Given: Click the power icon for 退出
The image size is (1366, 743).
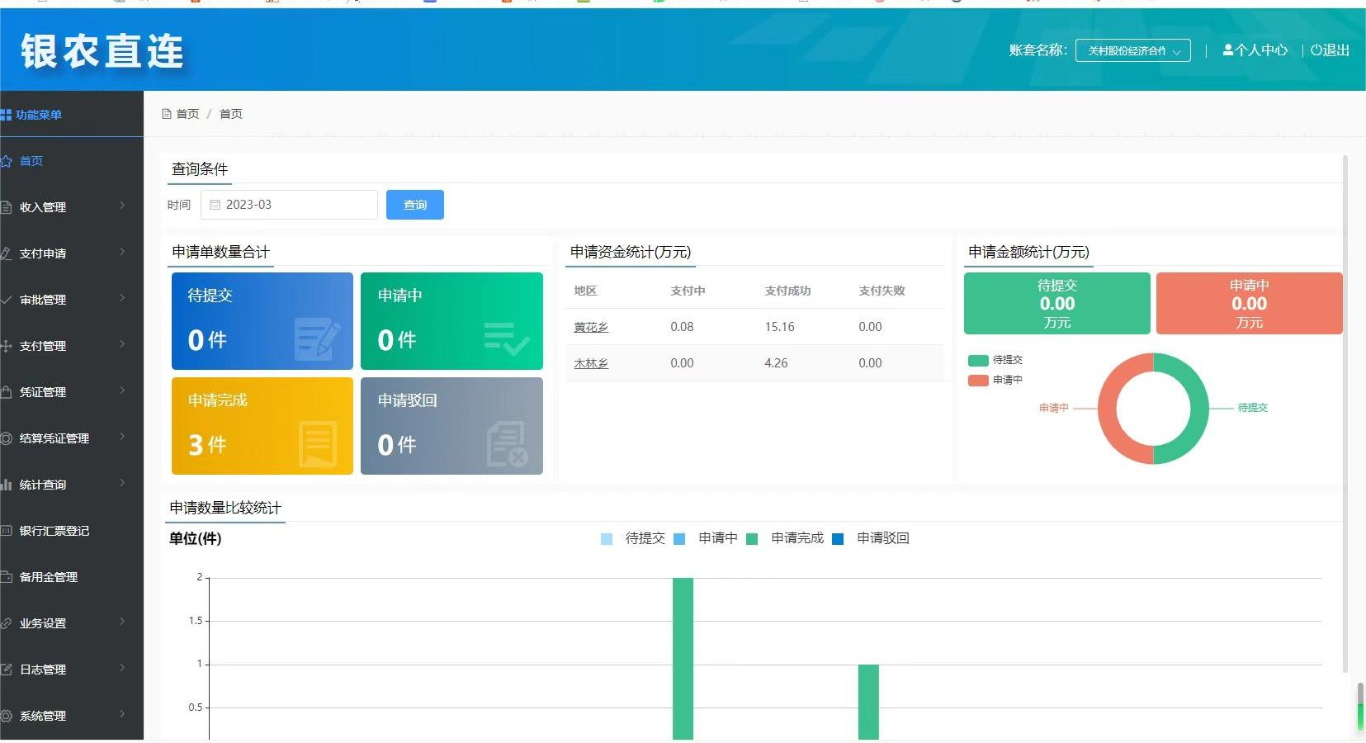Looking at the screenshot, I should (x=1316, y=50).
